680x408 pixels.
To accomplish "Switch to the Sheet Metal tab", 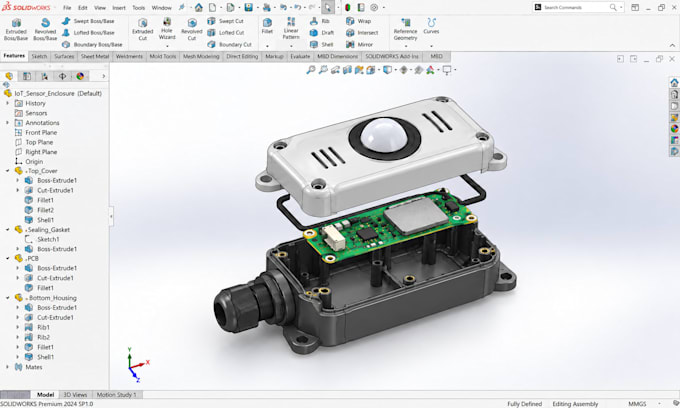I will click(95, 56).
